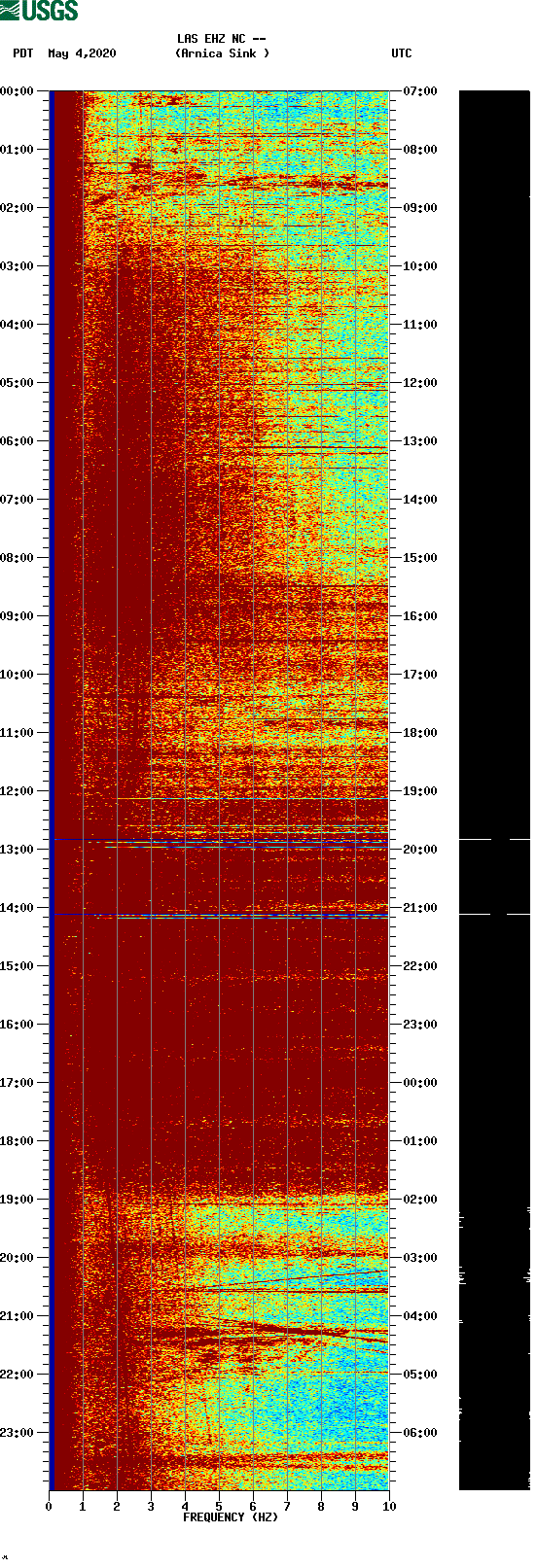537x1568 pixels.
Task: Click the 10 Hz frequency tick label
Action: click(x=389, y=1507)
